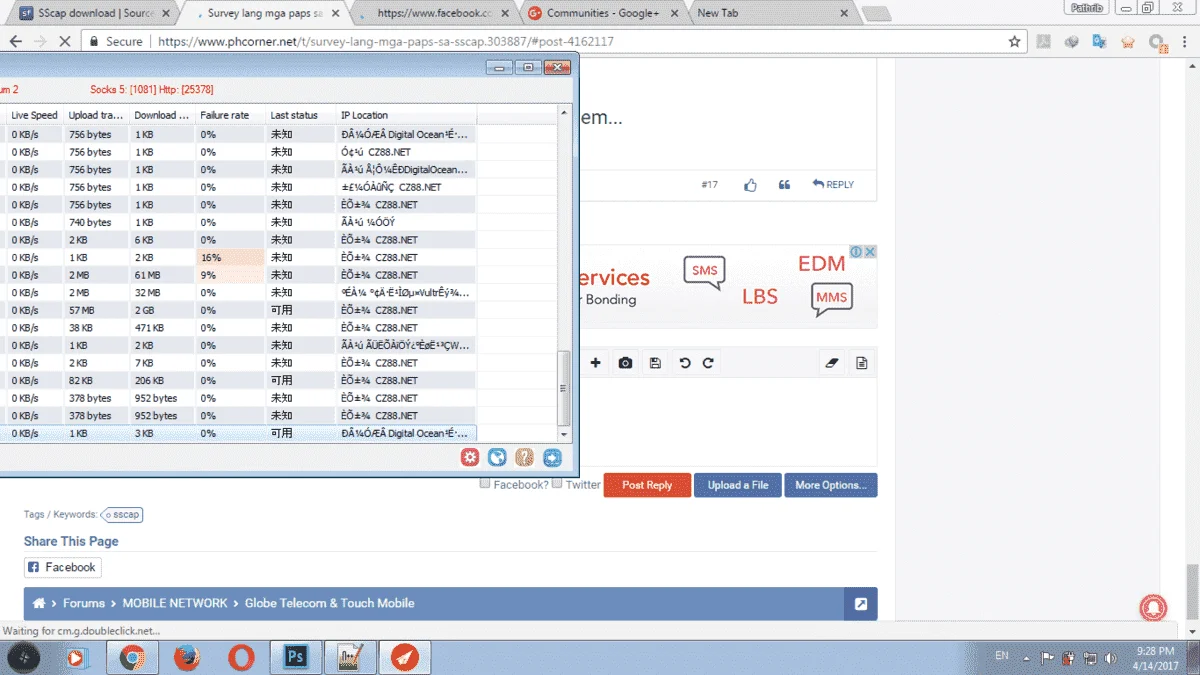Click the #17 post number link
The width and height of the screenshot is (1200, 675).
click(x=709, y=185)
